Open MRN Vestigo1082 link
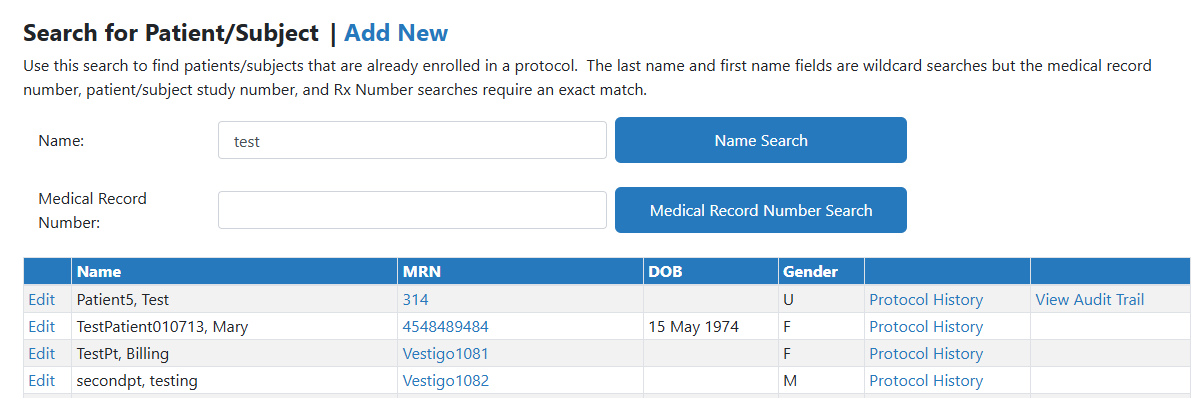 click(x=446, y=380)
